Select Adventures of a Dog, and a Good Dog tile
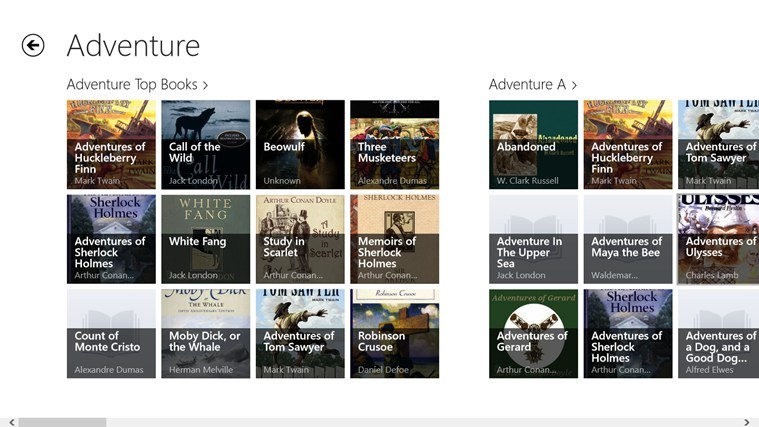 coord(718,334)
